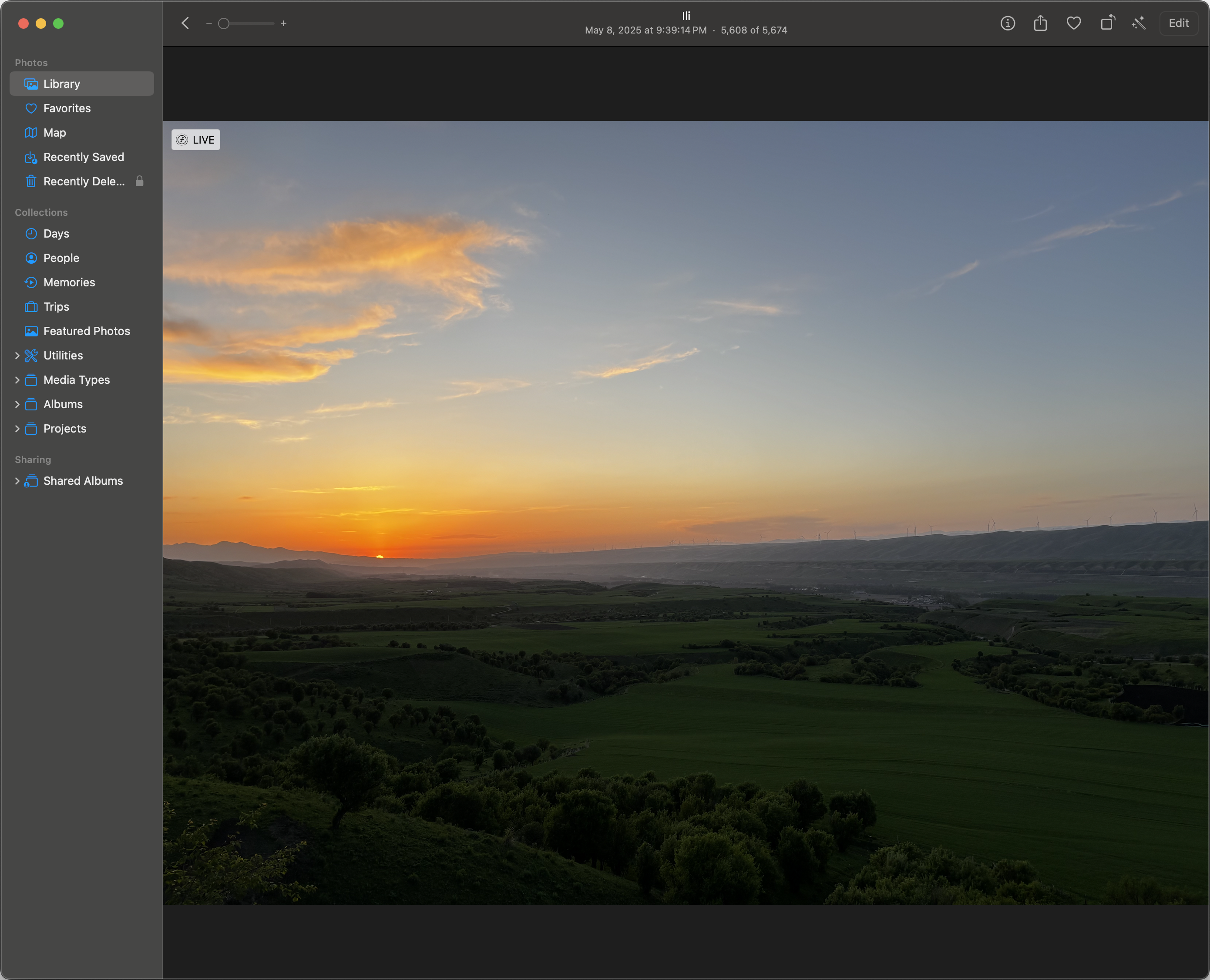Open Featured Photos in sidebar
Viewport: 1210px width, 980px height.
[86, 331]
